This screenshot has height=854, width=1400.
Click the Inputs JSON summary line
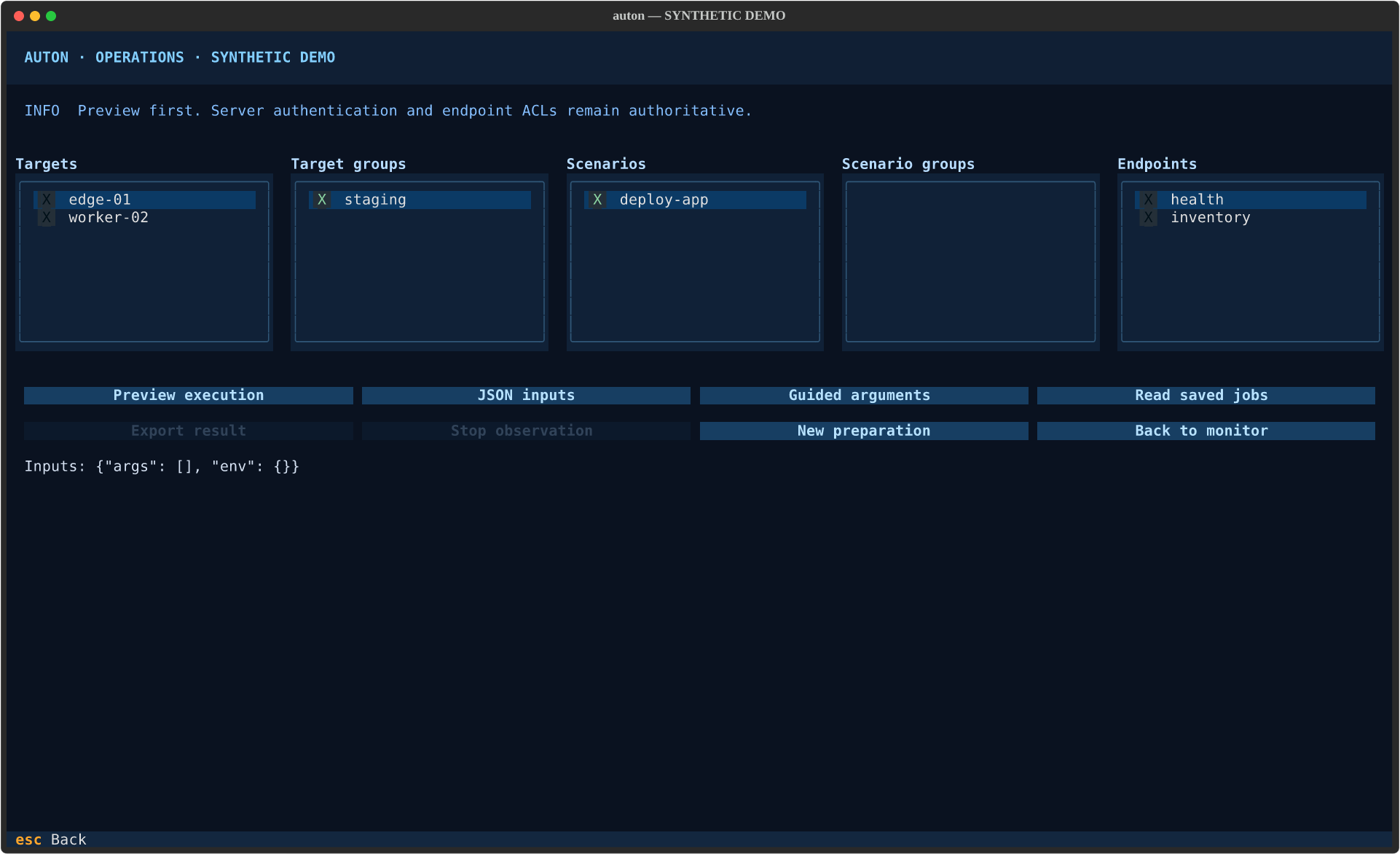click(x=162, y=467)
